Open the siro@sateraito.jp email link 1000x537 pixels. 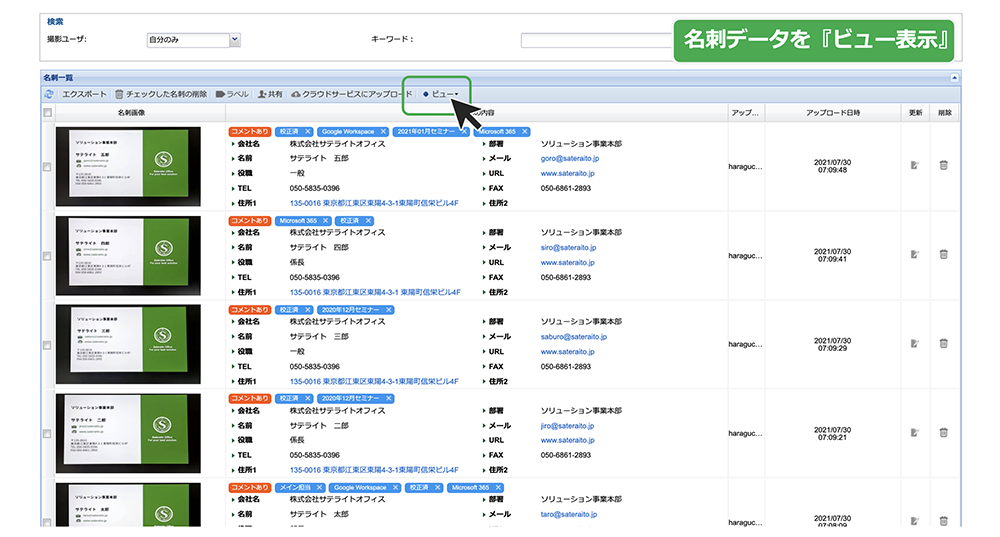568,247
